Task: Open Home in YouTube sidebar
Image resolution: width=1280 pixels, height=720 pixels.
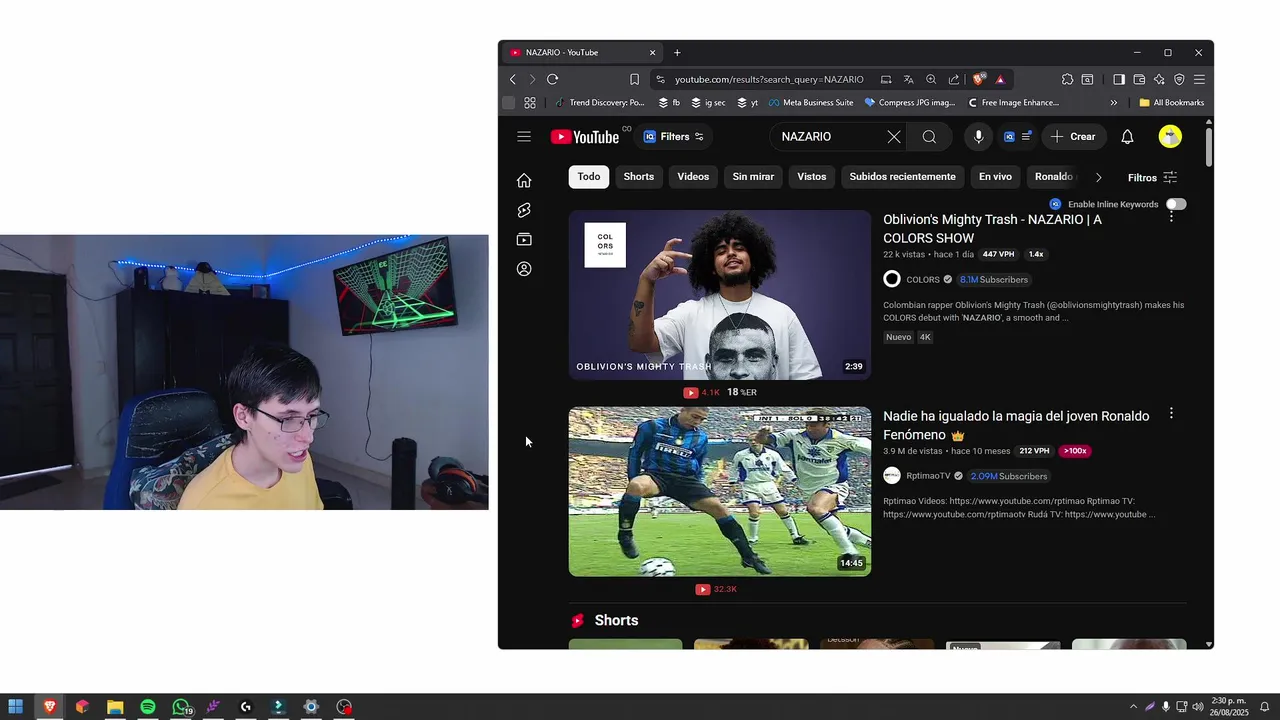Action: (x=524, y=180)
